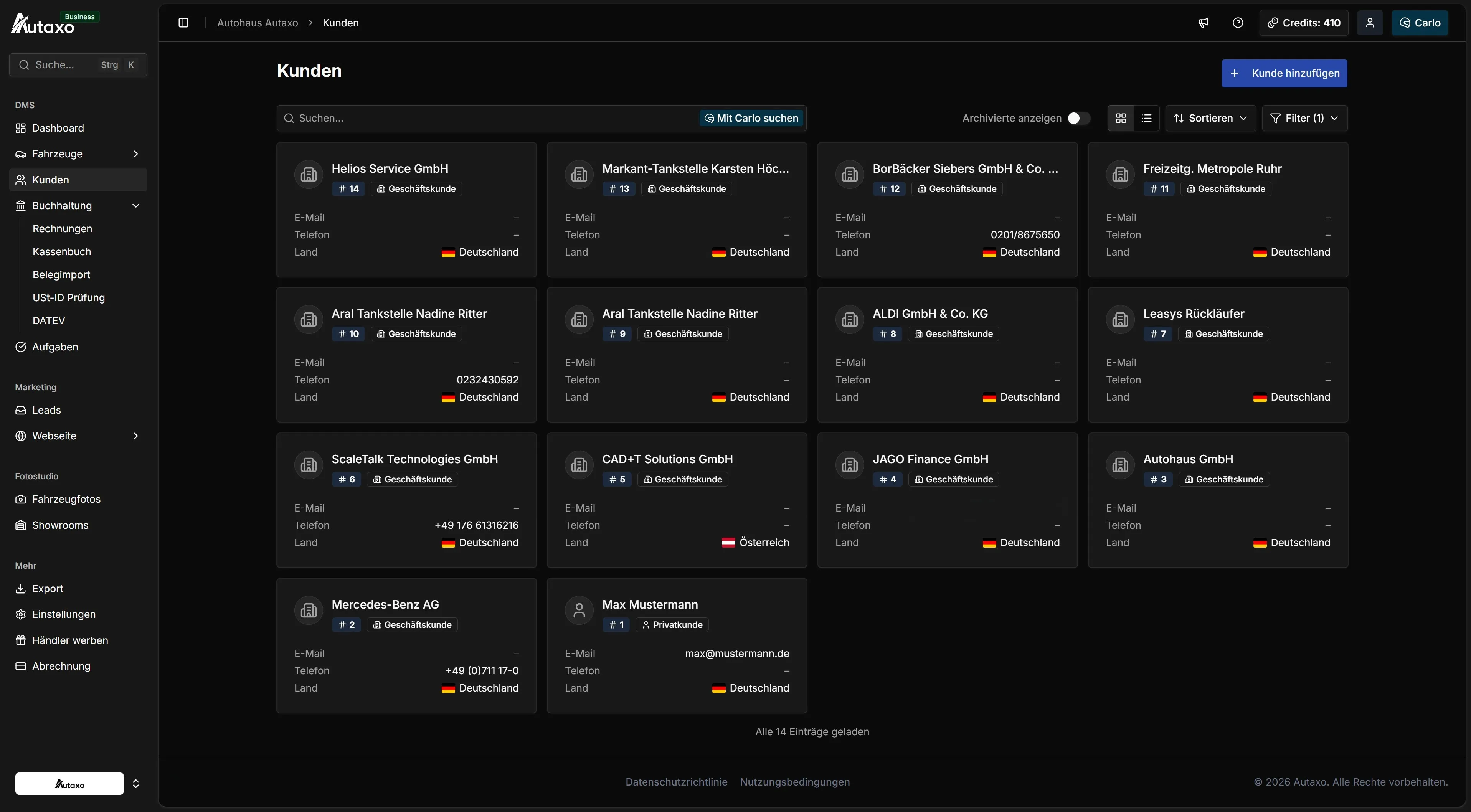Click Austrian flag on CAD+T card
This screenshot has width=1471, height=812.
point(728,543)
